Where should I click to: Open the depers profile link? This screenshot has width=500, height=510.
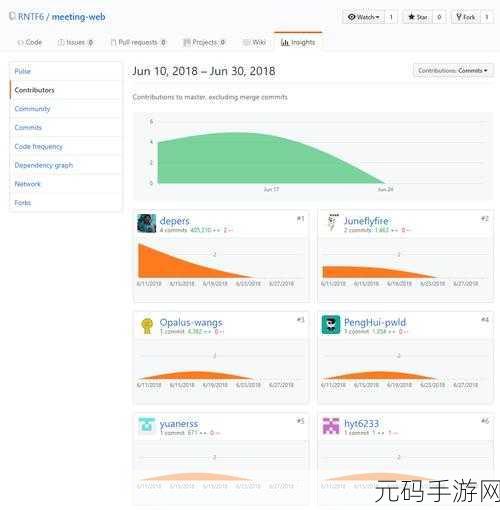tap(175, 220)
